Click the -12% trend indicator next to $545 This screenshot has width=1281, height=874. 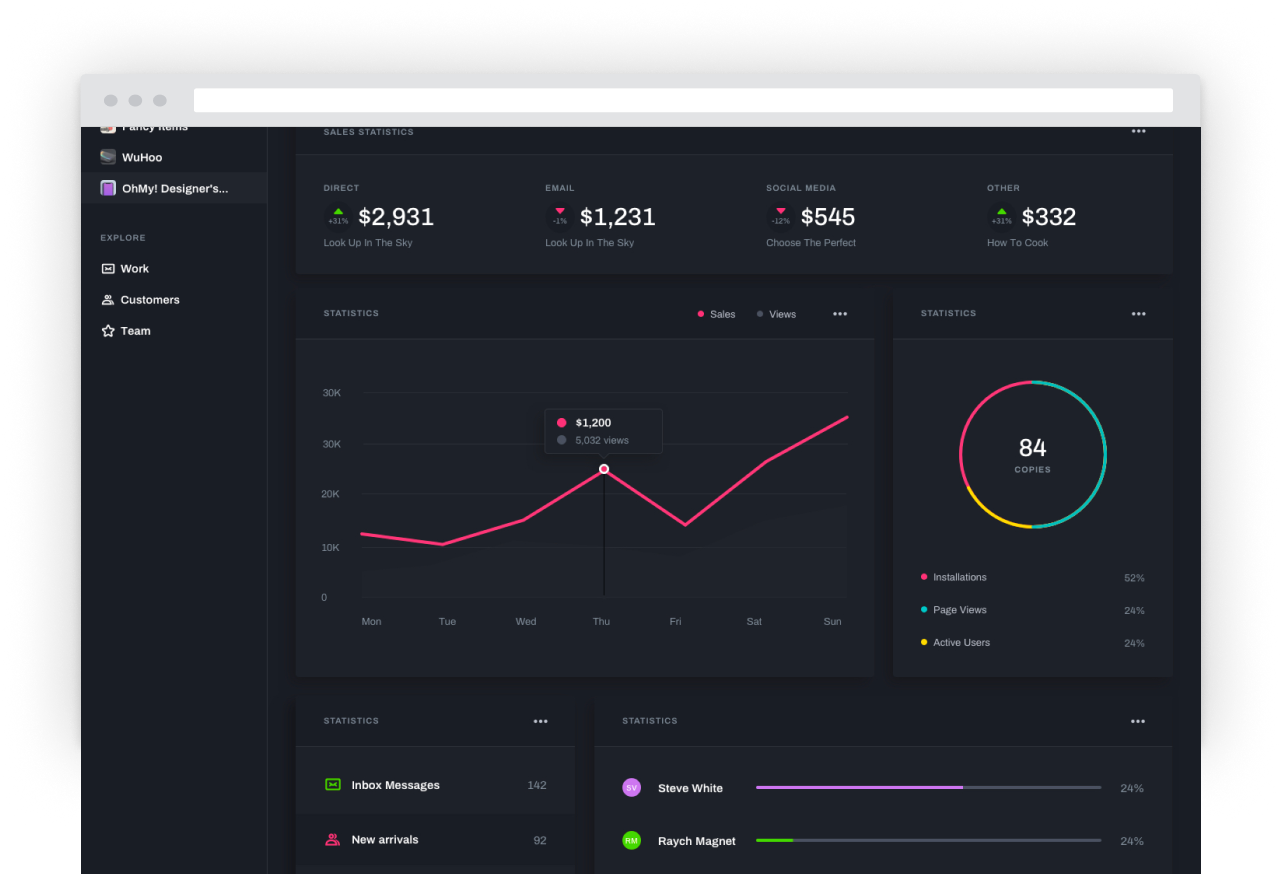(x=781, y=216)
